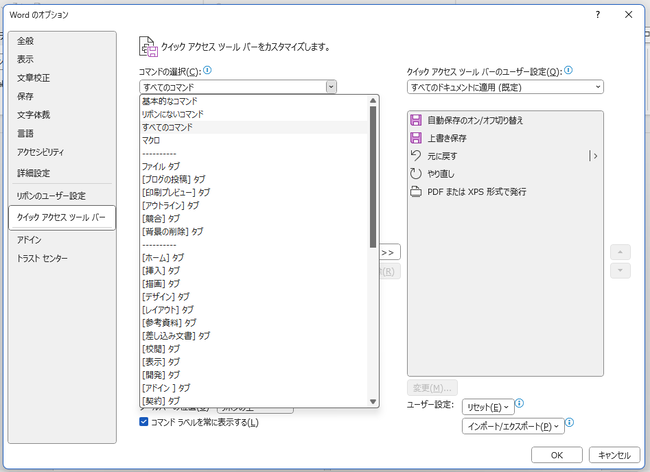Choose [校閲] タブ option
650x472 pixels.
click(253, 349)
